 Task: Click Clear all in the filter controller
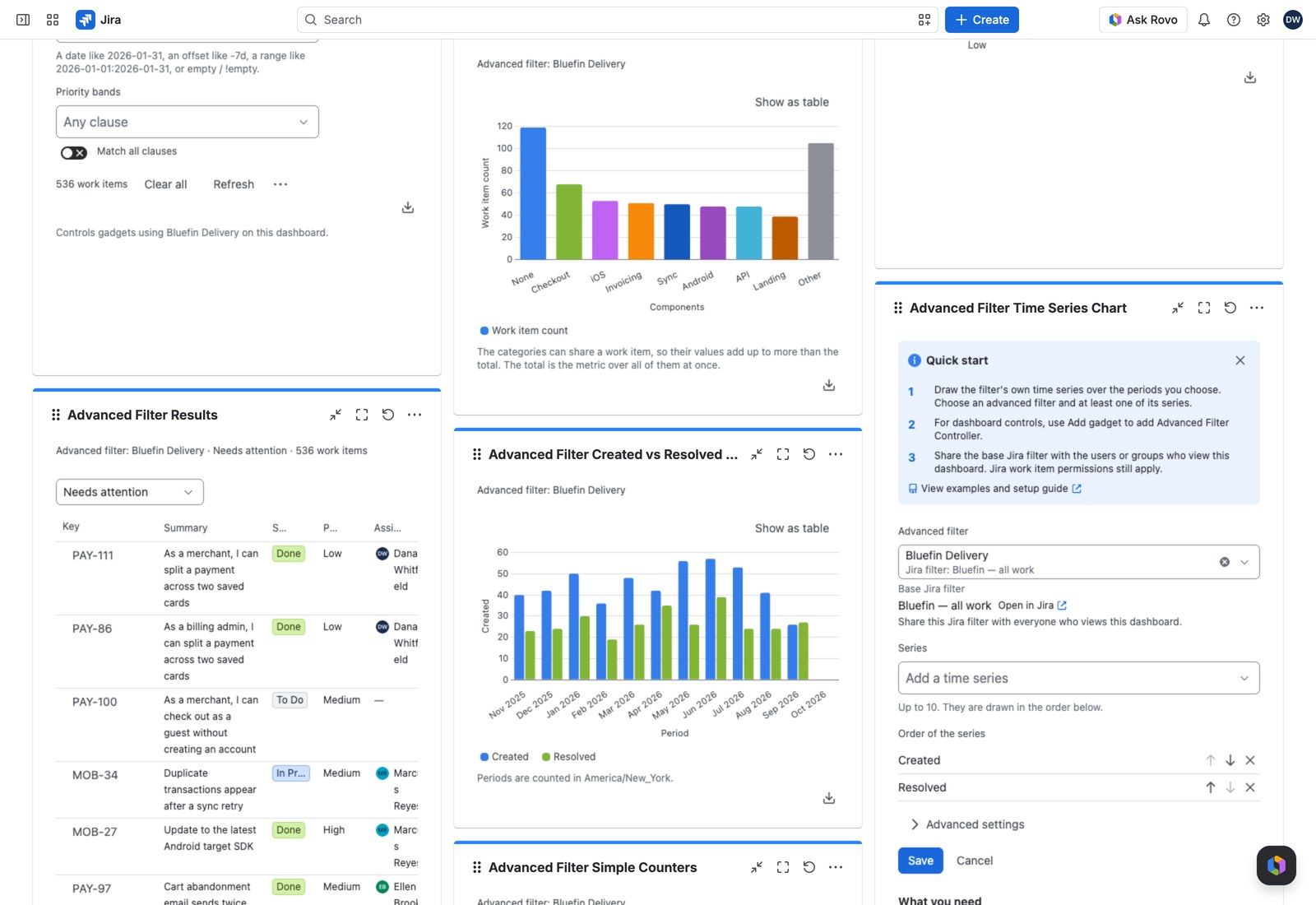pos(165,184)
